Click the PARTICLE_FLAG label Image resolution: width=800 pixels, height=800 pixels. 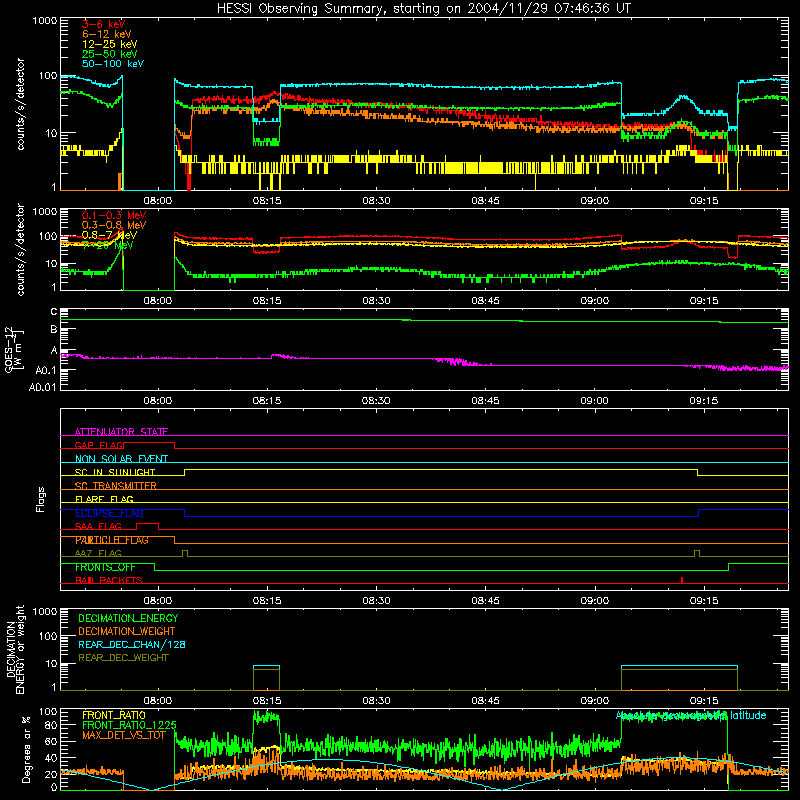point(112,540)
